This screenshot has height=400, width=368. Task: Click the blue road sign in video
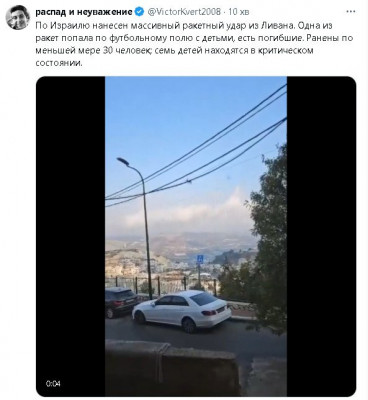click(x=200, y=259)
